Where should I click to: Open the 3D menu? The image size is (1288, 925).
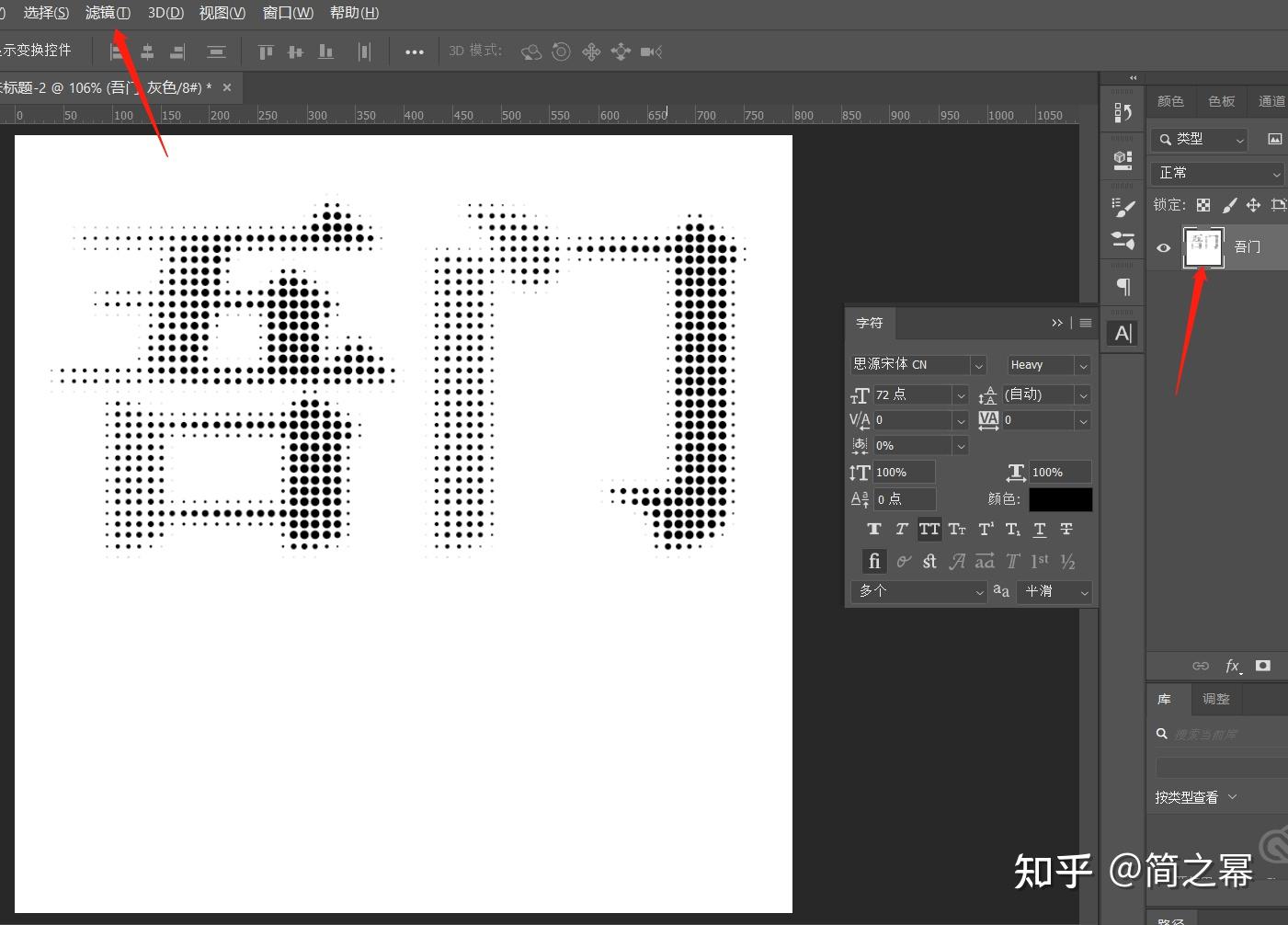(165, 13)
